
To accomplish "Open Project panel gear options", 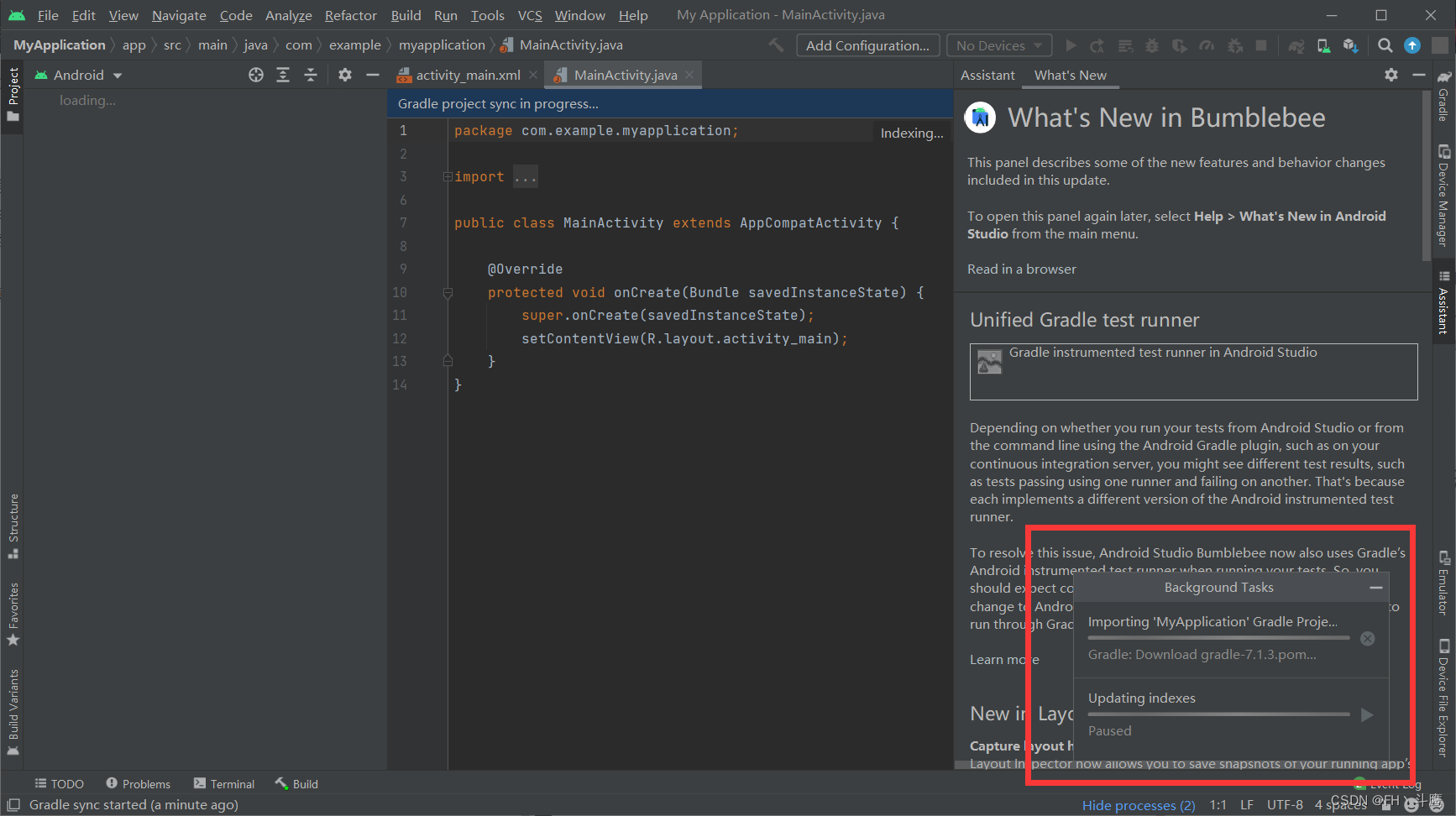I will click(x=345, y=75).
